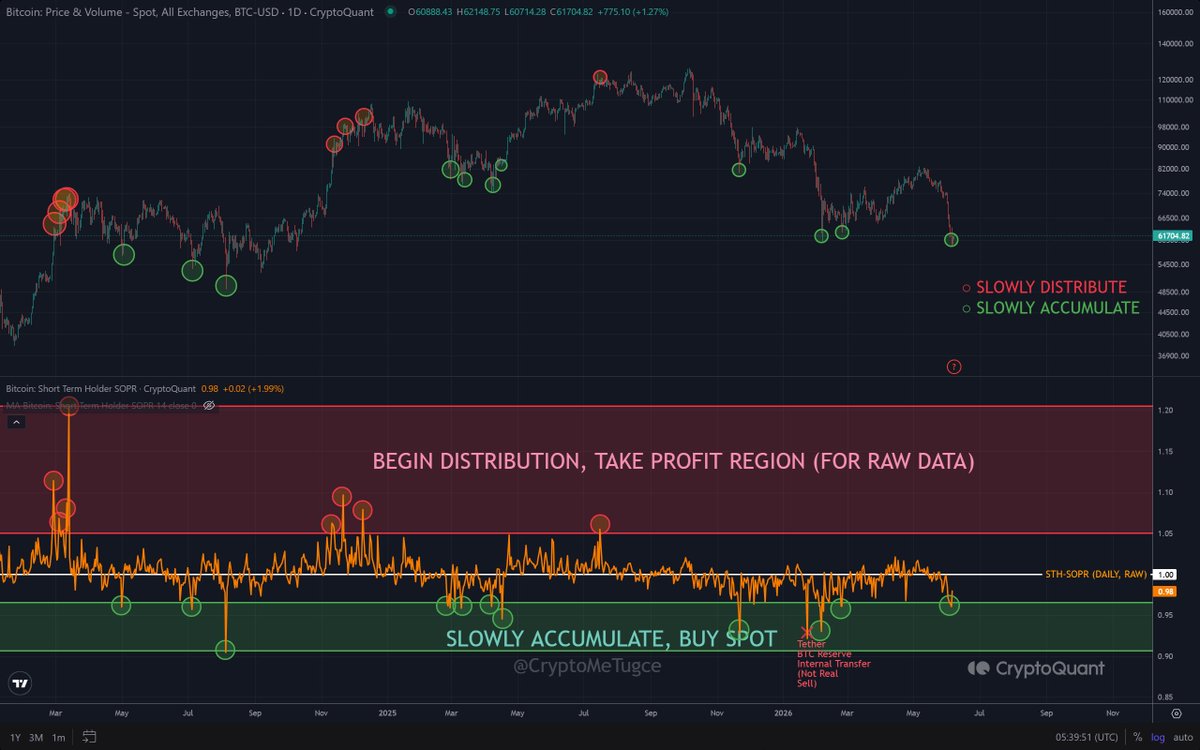This screenshot has width=1200, height=750.
Task: Click the 2025 label on time axis
Action: 388,715
